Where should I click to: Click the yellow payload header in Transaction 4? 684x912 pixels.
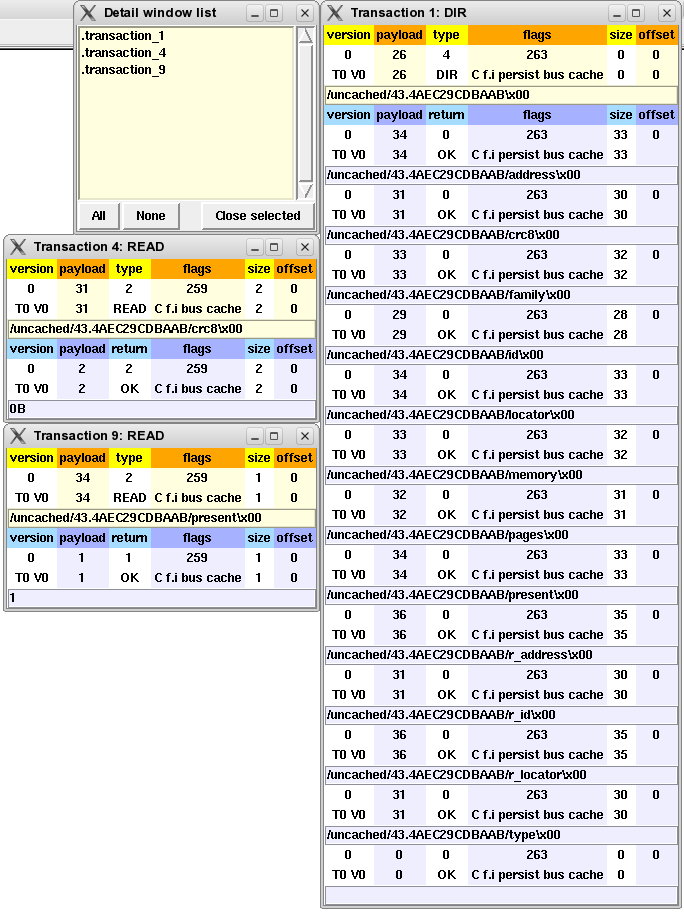tap(82, 269)
